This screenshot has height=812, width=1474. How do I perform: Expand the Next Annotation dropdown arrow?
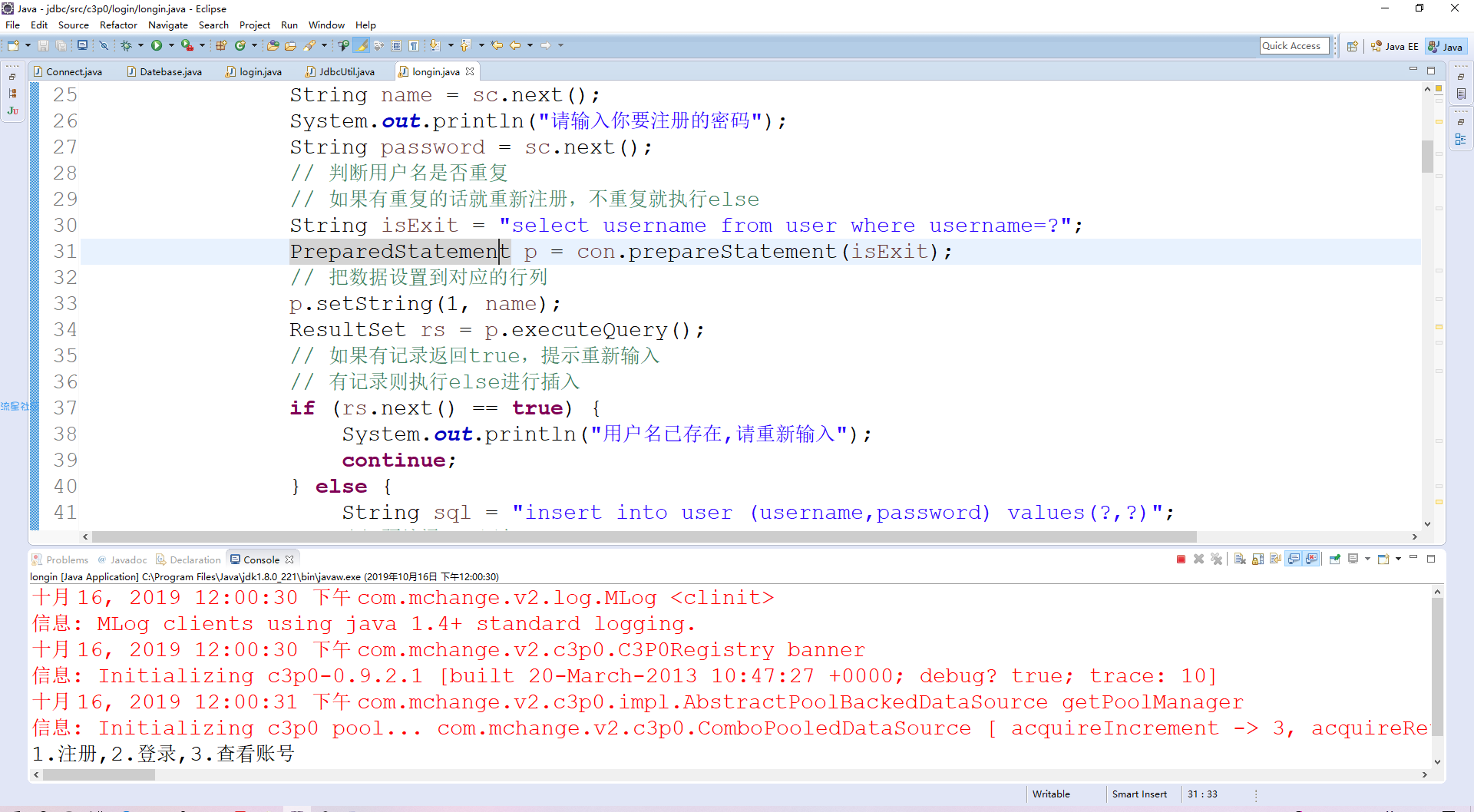[451, 46]
